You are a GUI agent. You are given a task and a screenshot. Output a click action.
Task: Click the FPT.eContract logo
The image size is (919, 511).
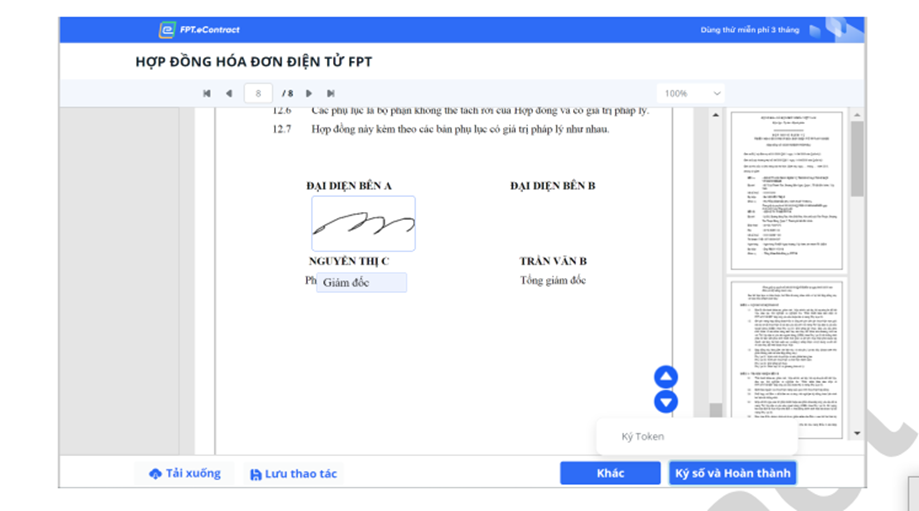pos(200,30)
